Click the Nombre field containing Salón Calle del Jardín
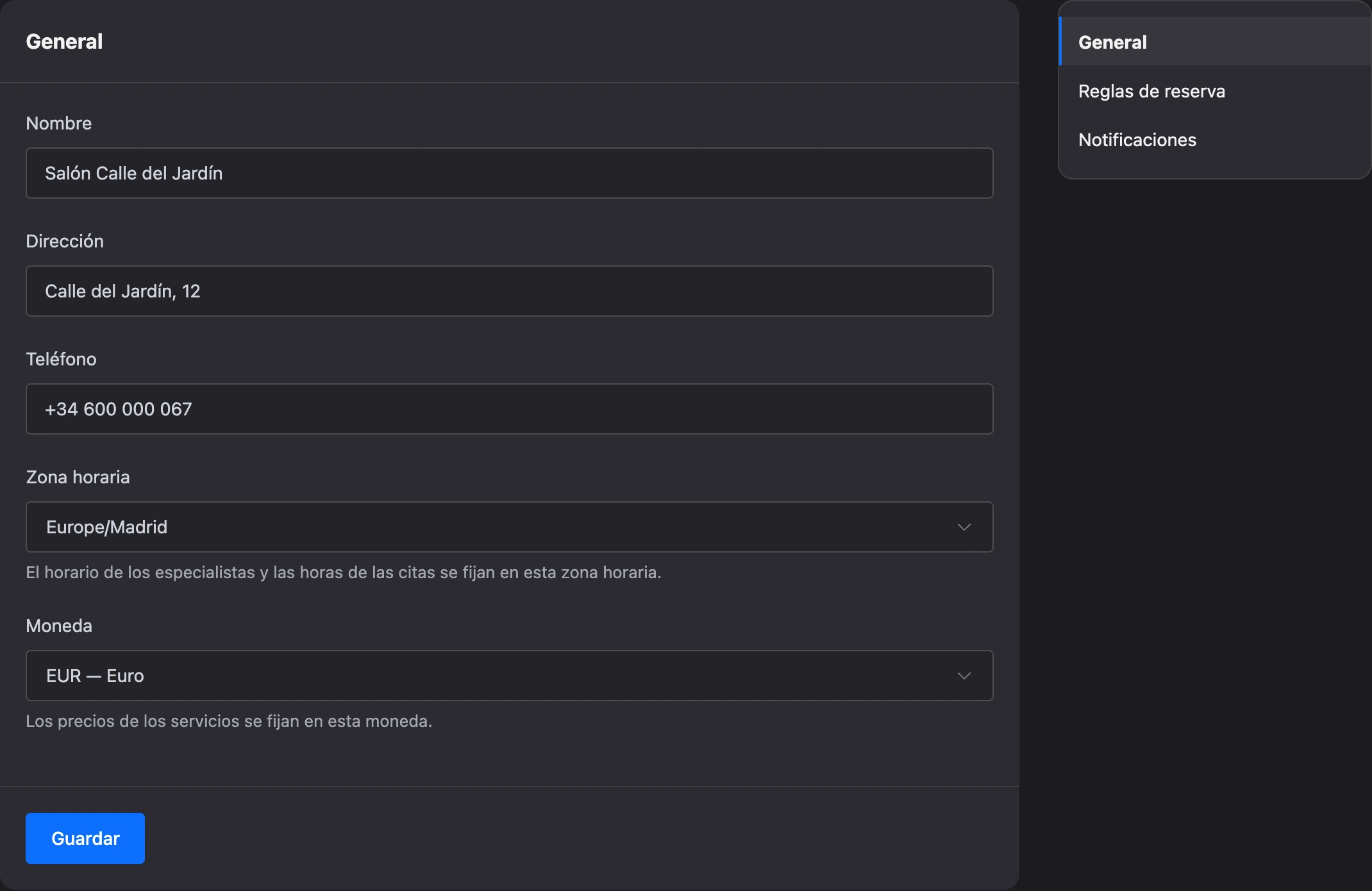The width and height of the screenshot is (1372, 891). pyautogui.click(x=509, y=173)
